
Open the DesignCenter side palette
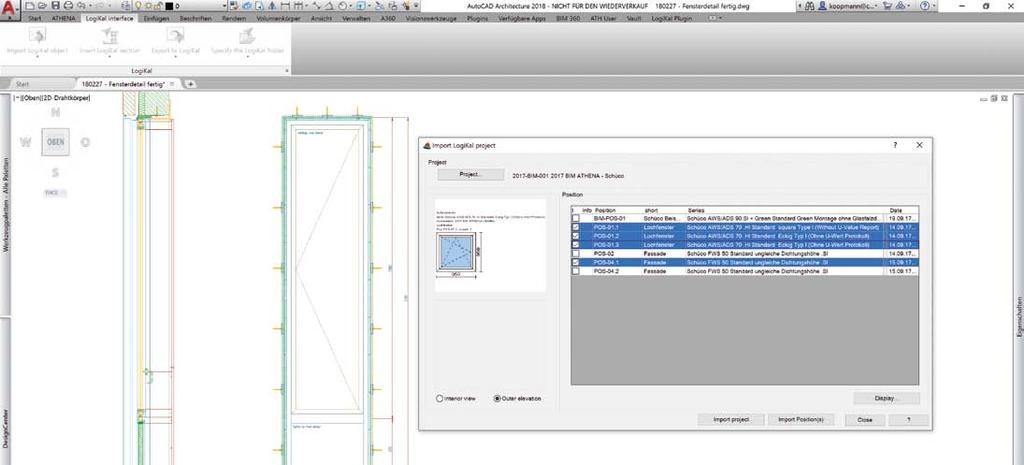pos(5,426)
